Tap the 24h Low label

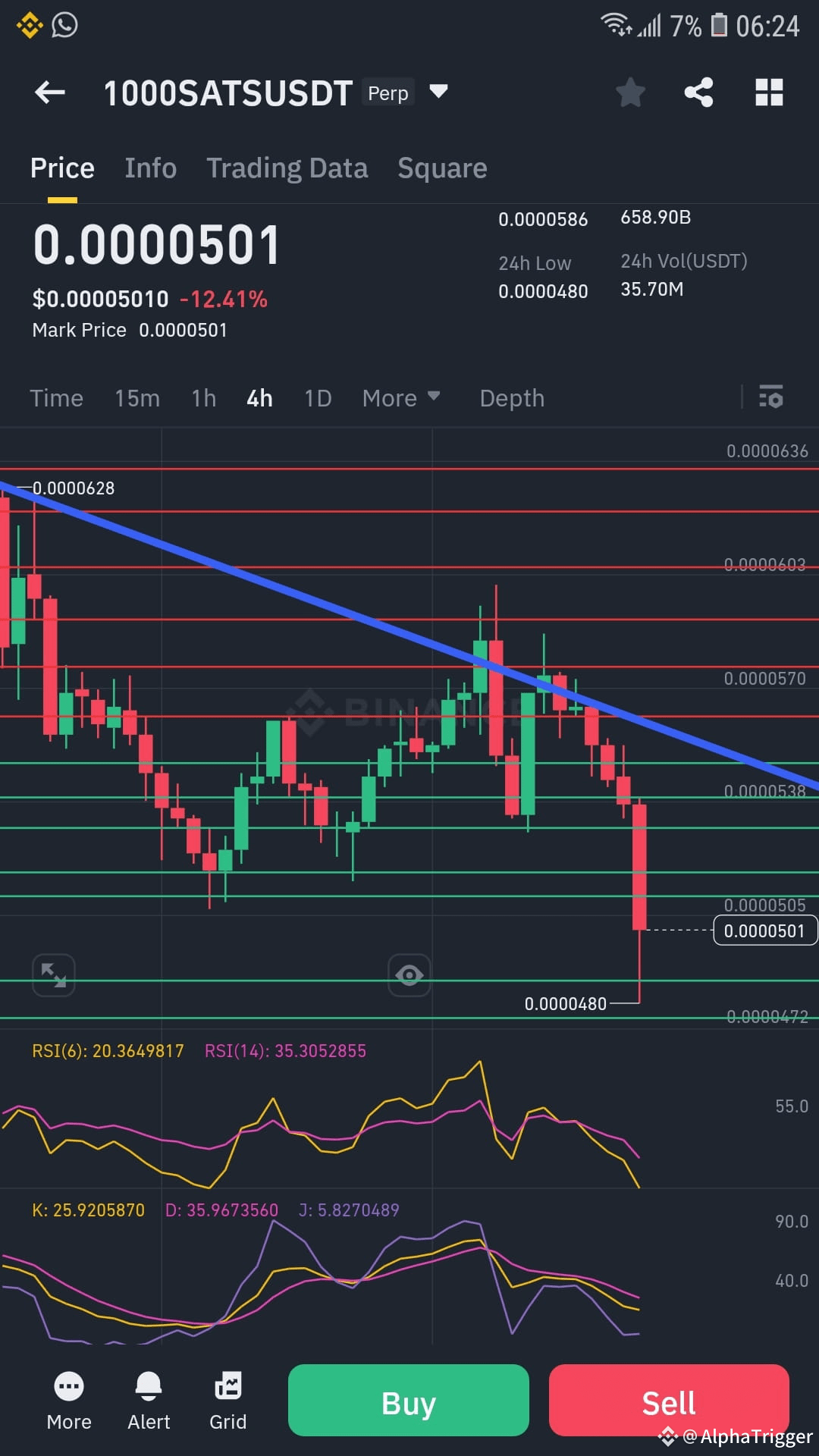point(535,263)
